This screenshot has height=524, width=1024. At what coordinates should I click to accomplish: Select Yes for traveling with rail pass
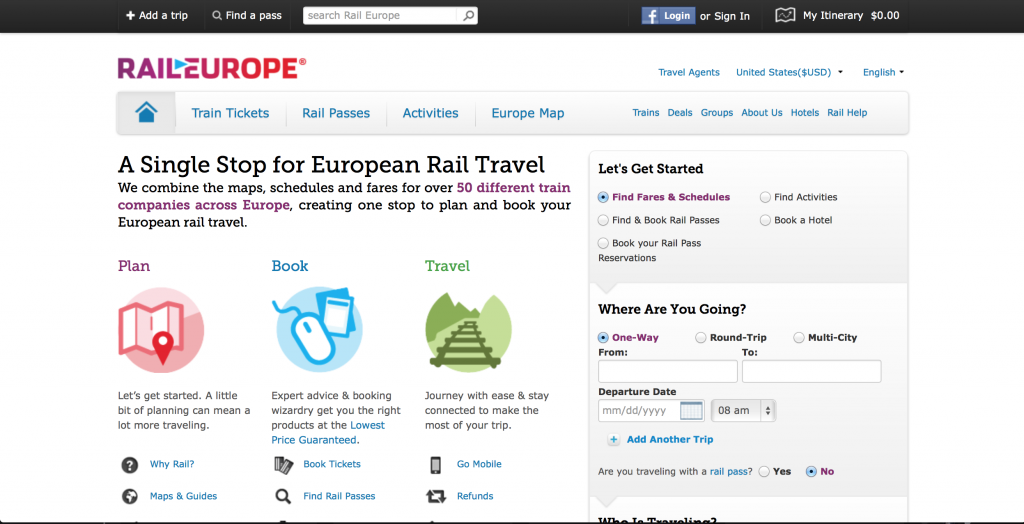pos(764,472)
